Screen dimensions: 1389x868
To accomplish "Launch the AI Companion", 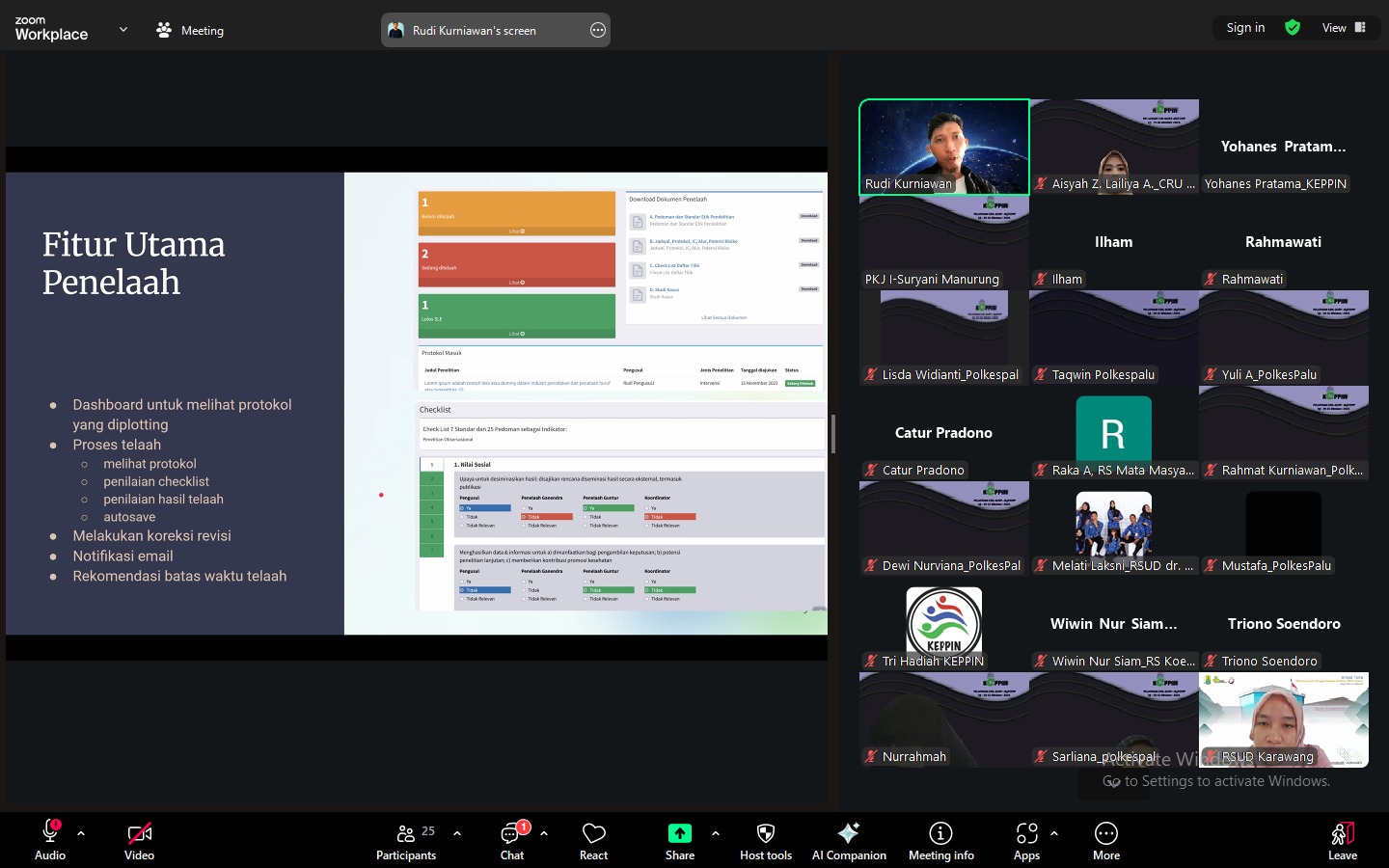I will point(849,841).
